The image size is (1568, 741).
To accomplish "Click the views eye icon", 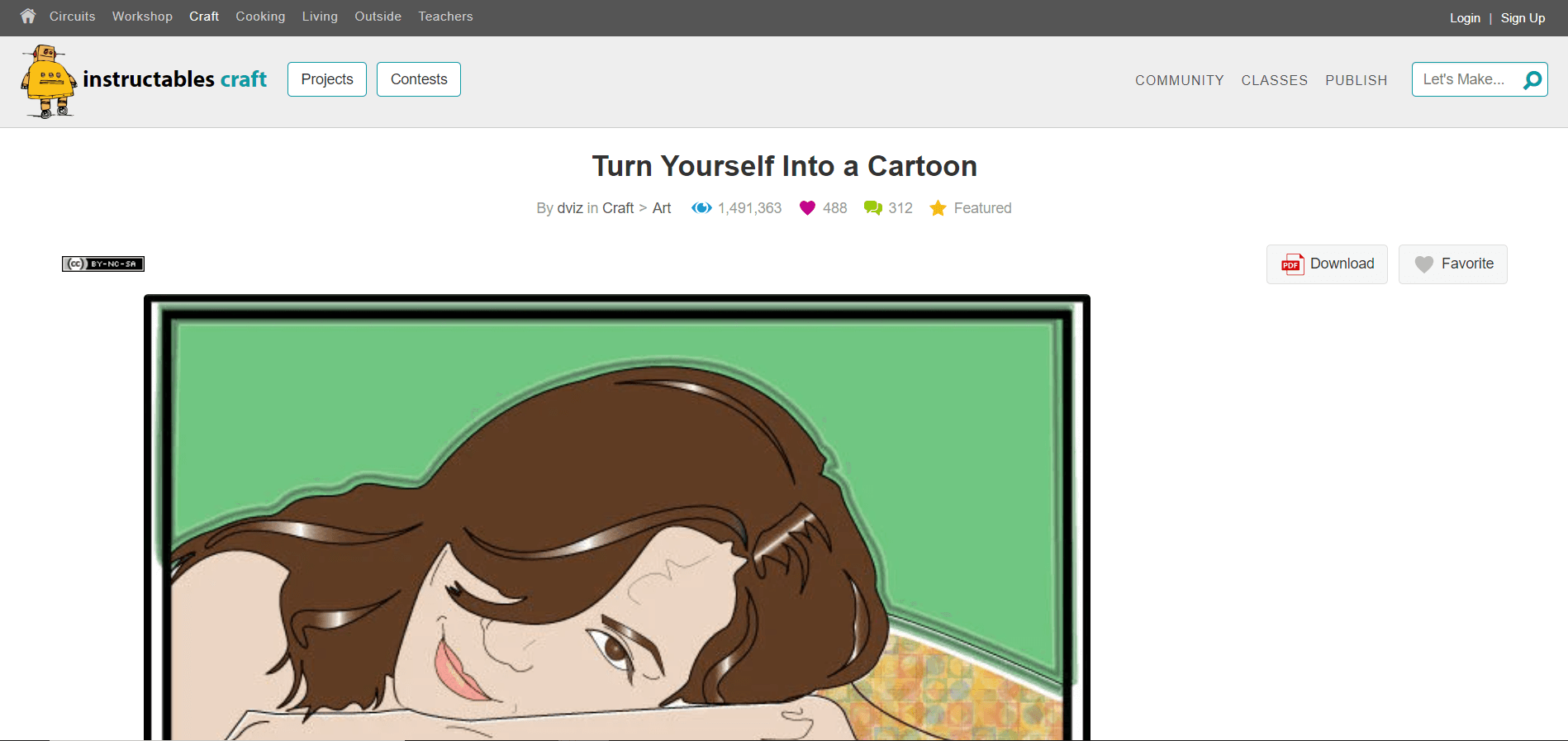I will [701, 208].
